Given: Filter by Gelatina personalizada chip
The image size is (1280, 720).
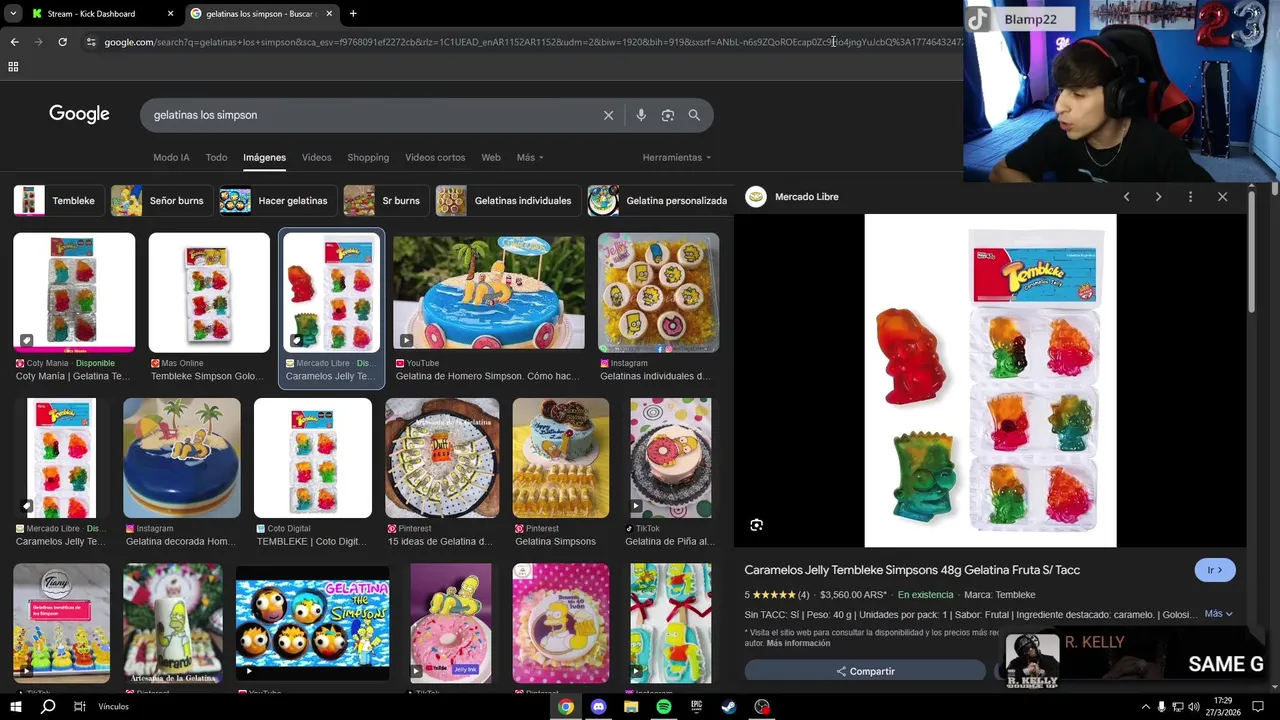Looking at the screenshot, I should point(658,200).
